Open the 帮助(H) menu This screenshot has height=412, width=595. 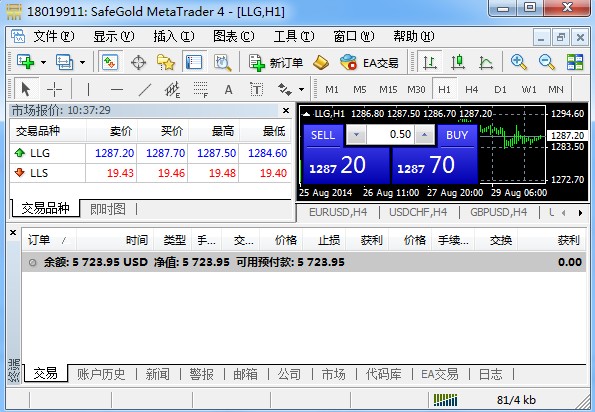(414, 36)
